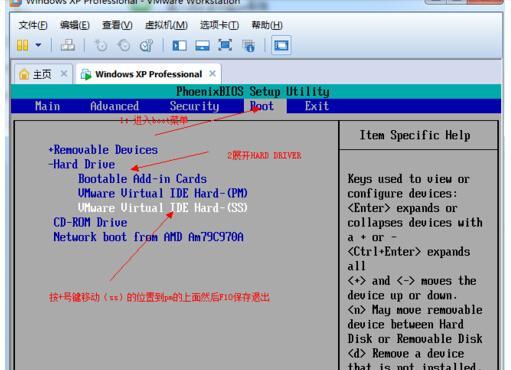Screen dimensions: 511x370
Task: Click the PhoenixBIOS Setup Utility title
Action: click(x=253, y=91)
